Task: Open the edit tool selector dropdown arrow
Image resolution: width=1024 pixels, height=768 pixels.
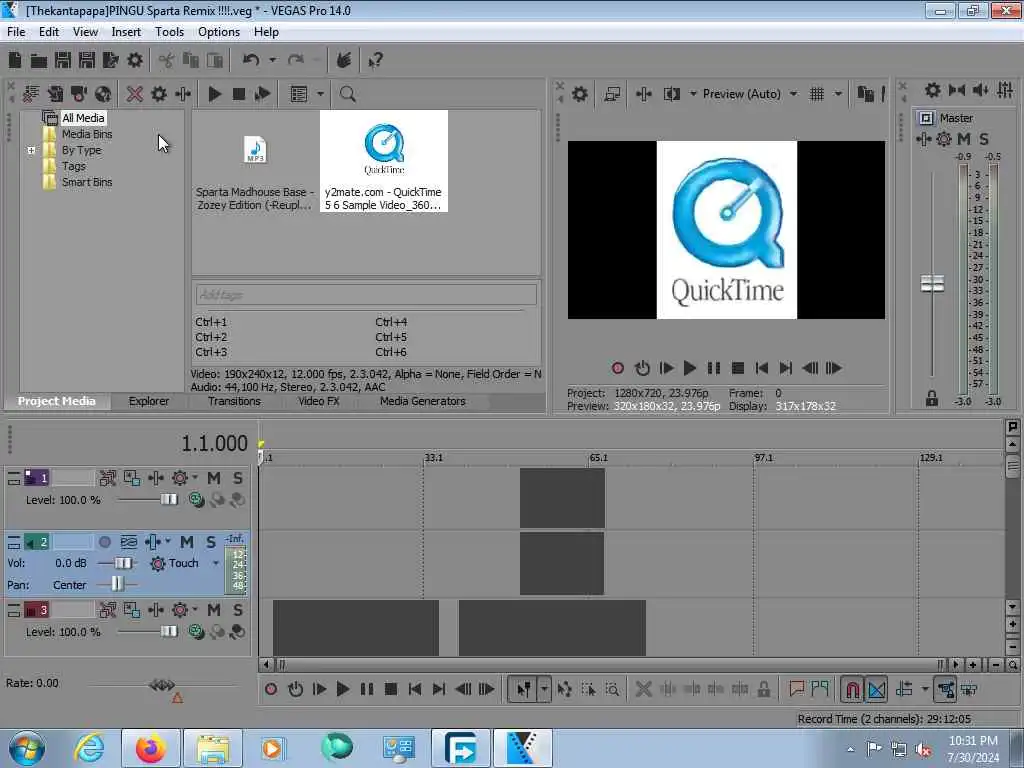Action: click(x=544, y=689)
